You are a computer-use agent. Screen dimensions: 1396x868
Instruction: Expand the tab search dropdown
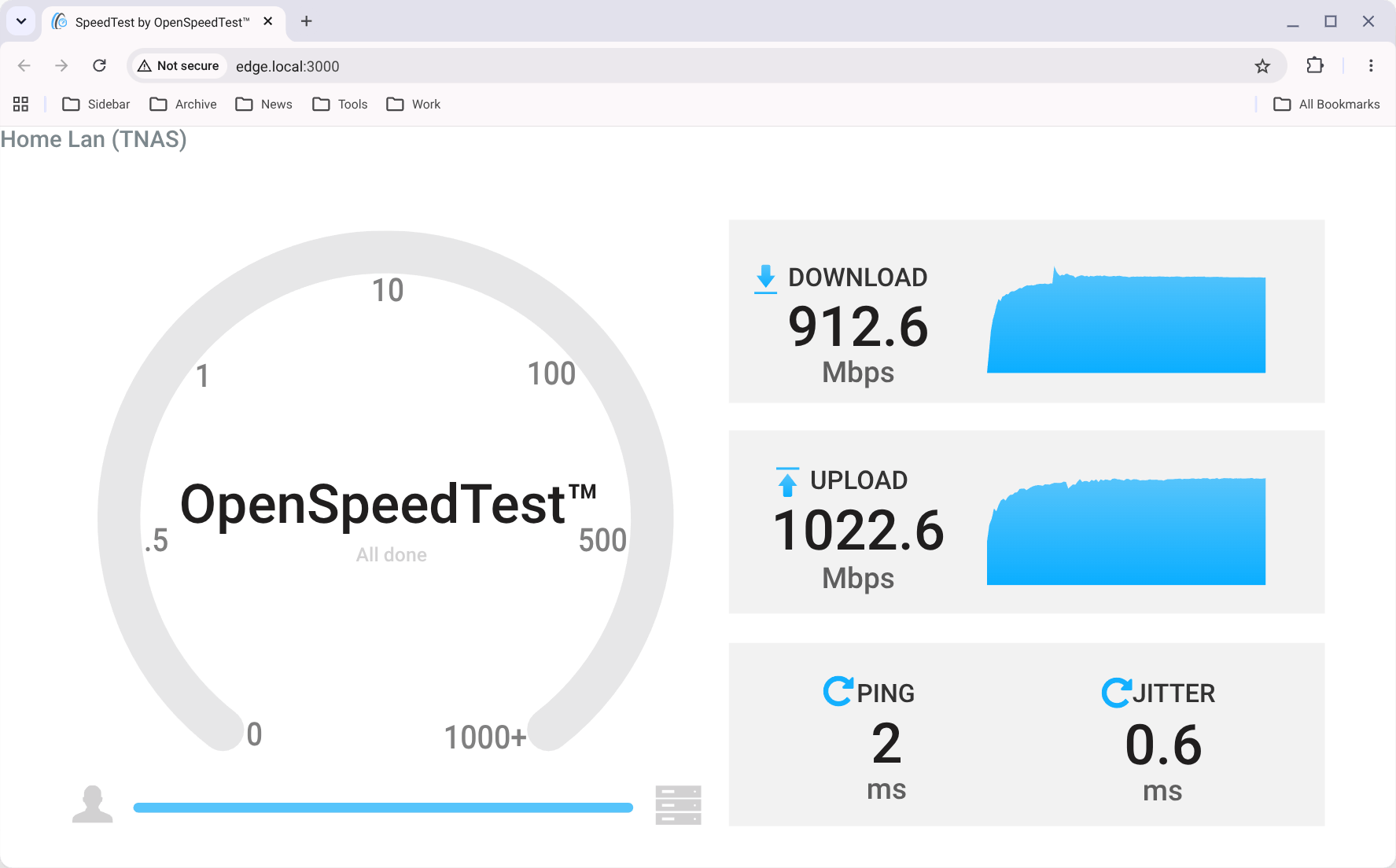tap(21, 21)
